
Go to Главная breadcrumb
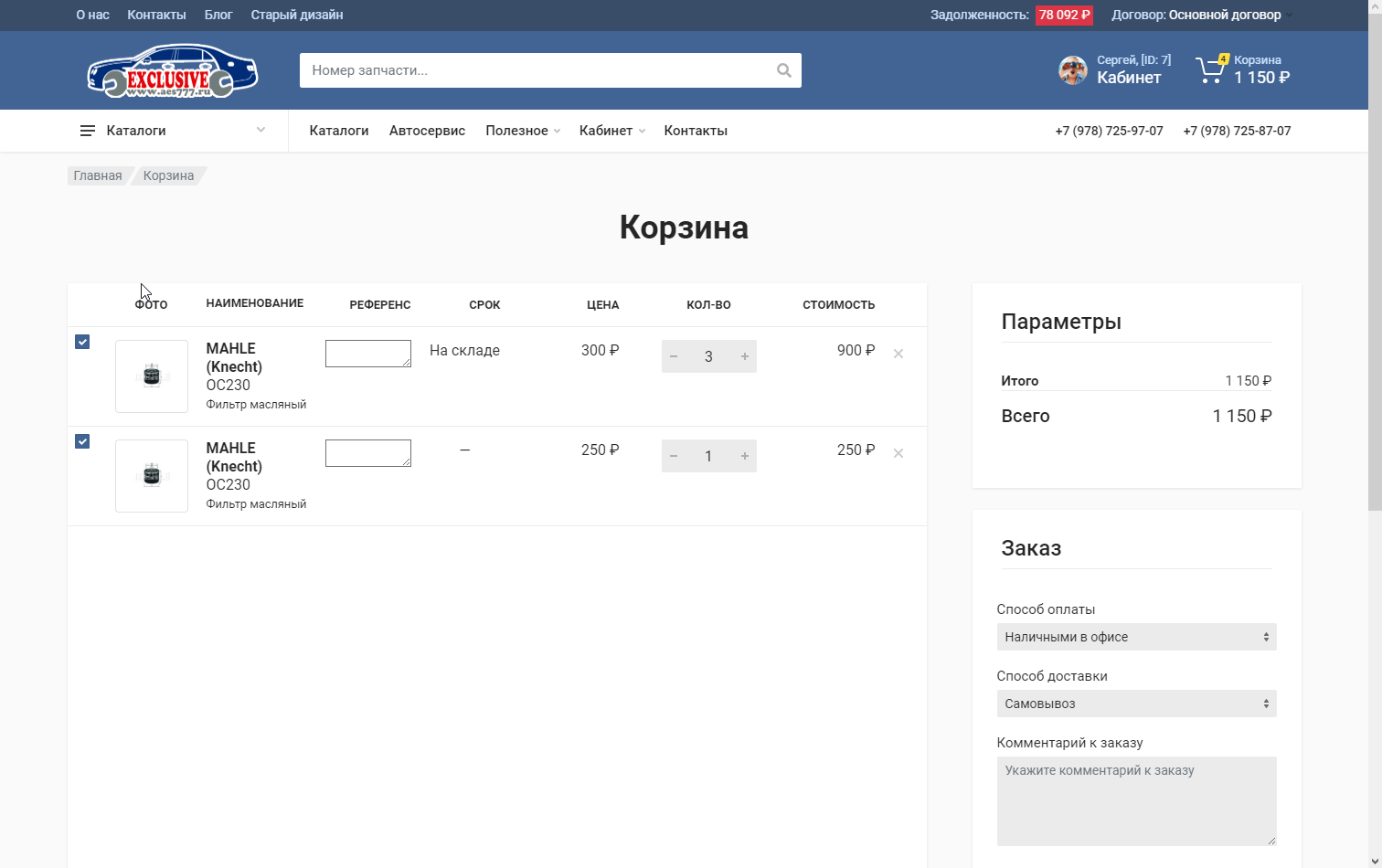click(98, 175)
